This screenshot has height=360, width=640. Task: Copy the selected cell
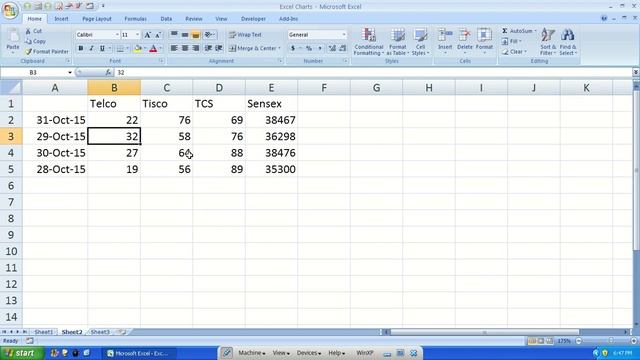(35, 41)
